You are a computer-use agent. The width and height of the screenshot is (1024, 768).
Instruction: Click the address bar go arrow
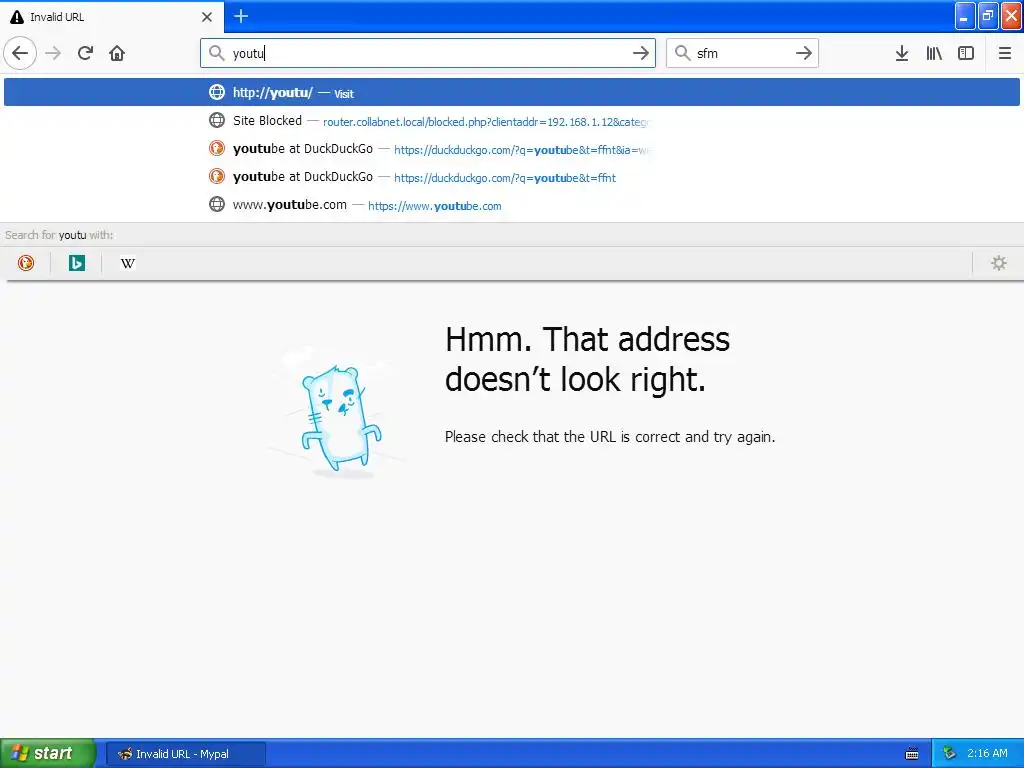click(641, 53)
